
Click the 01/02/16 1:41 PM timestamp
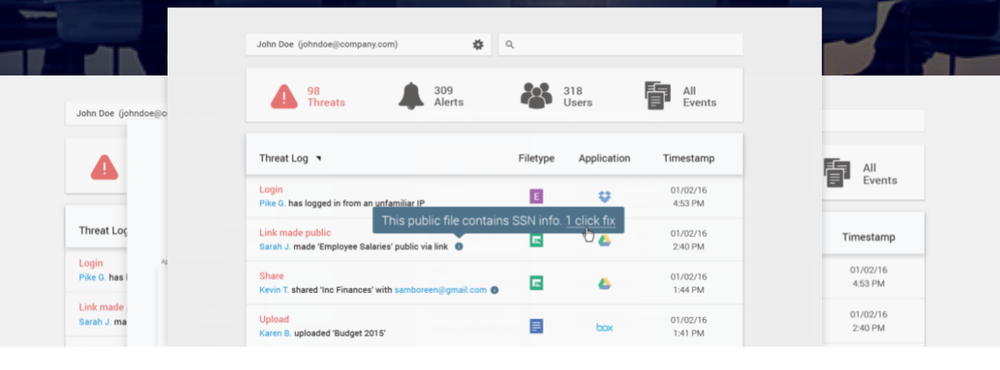tap(688, 327)
